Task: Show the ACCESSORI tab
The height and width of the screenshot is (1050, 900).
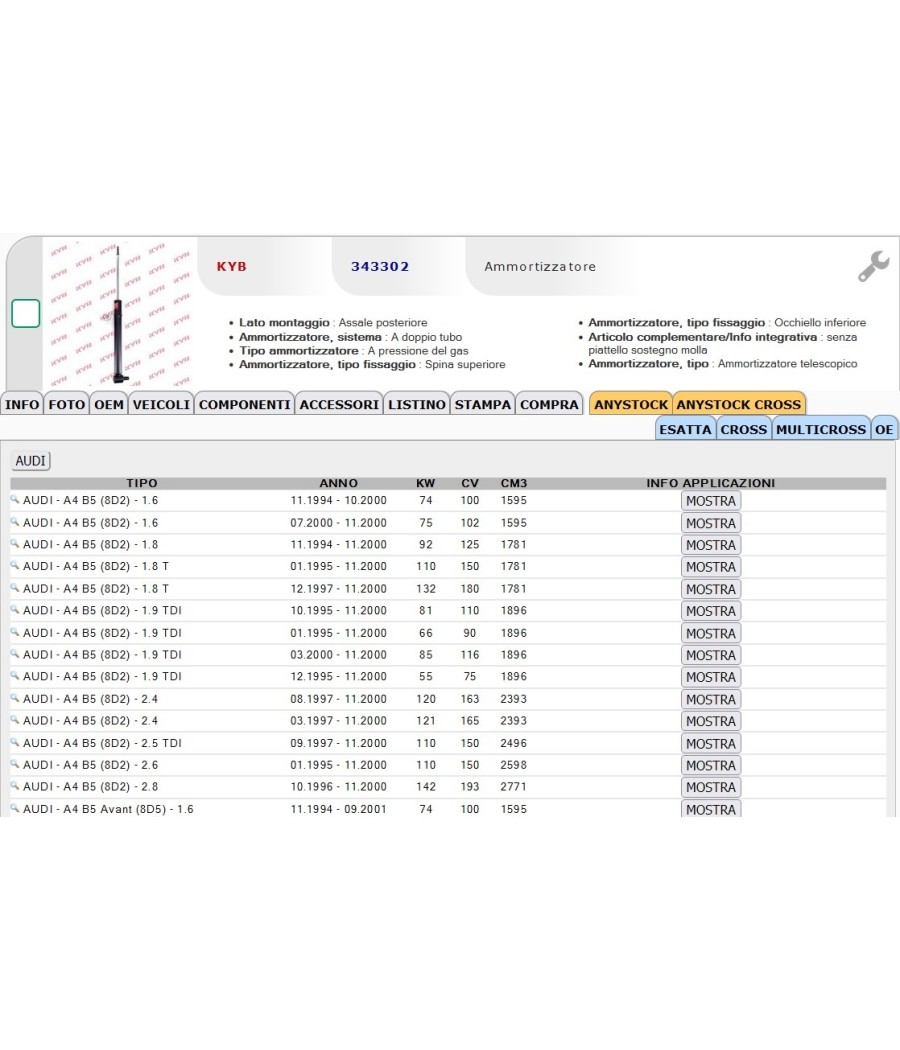Action: click(x=339, y=404)
